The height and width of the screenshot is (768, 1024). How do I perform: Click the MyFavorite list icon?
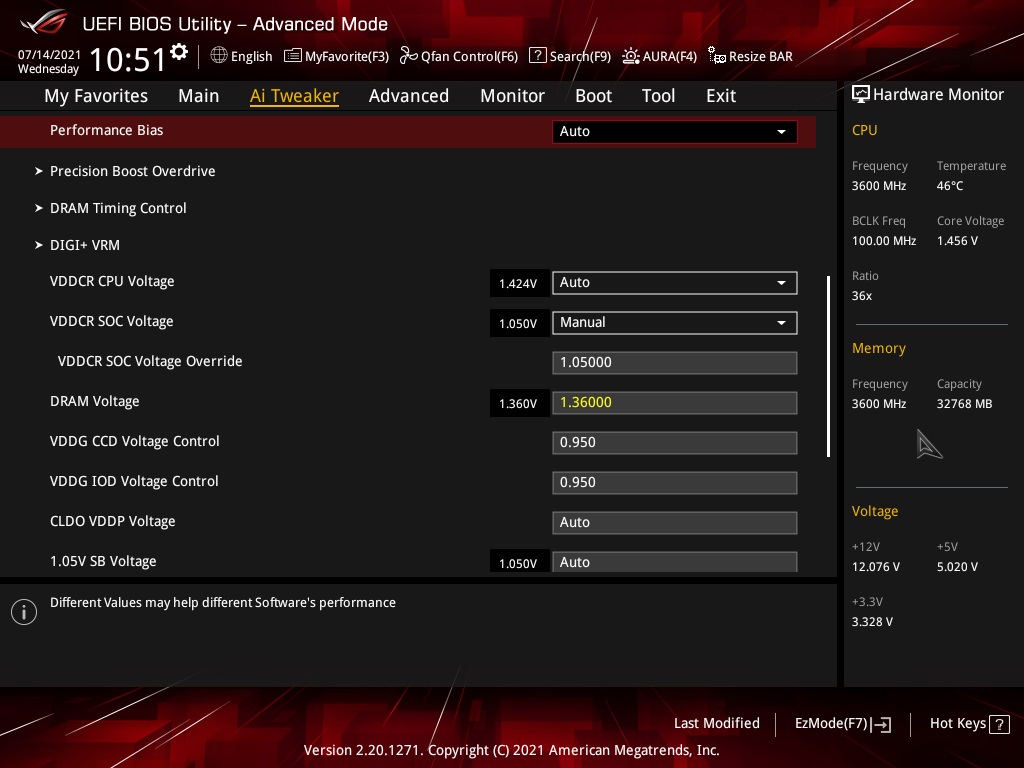coord(293,56)
